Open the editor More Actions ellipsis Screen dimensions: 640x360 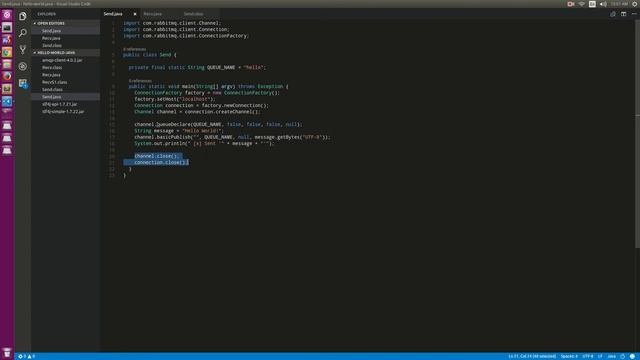(634, 14)
